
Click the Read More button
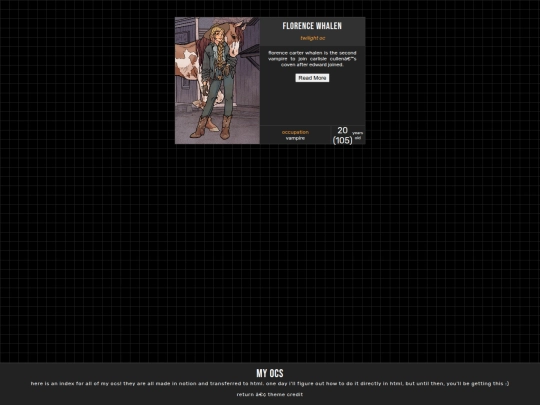[312, 78]
